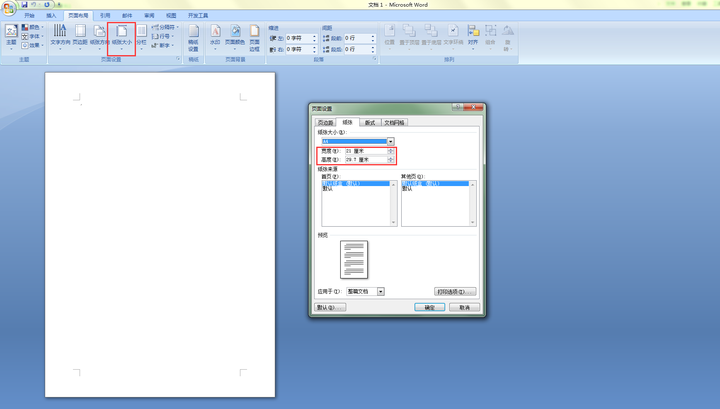Expand the 应用于 apply-to dropdown
Image resolution: width=720 pixels, height=409 pixels.
(381, 291)
